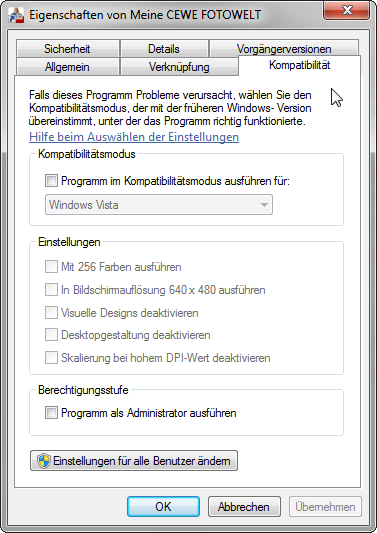377x533 pixels.
Task: Open the Details tab
Action: pyautogui.click(x=164, y=49)
